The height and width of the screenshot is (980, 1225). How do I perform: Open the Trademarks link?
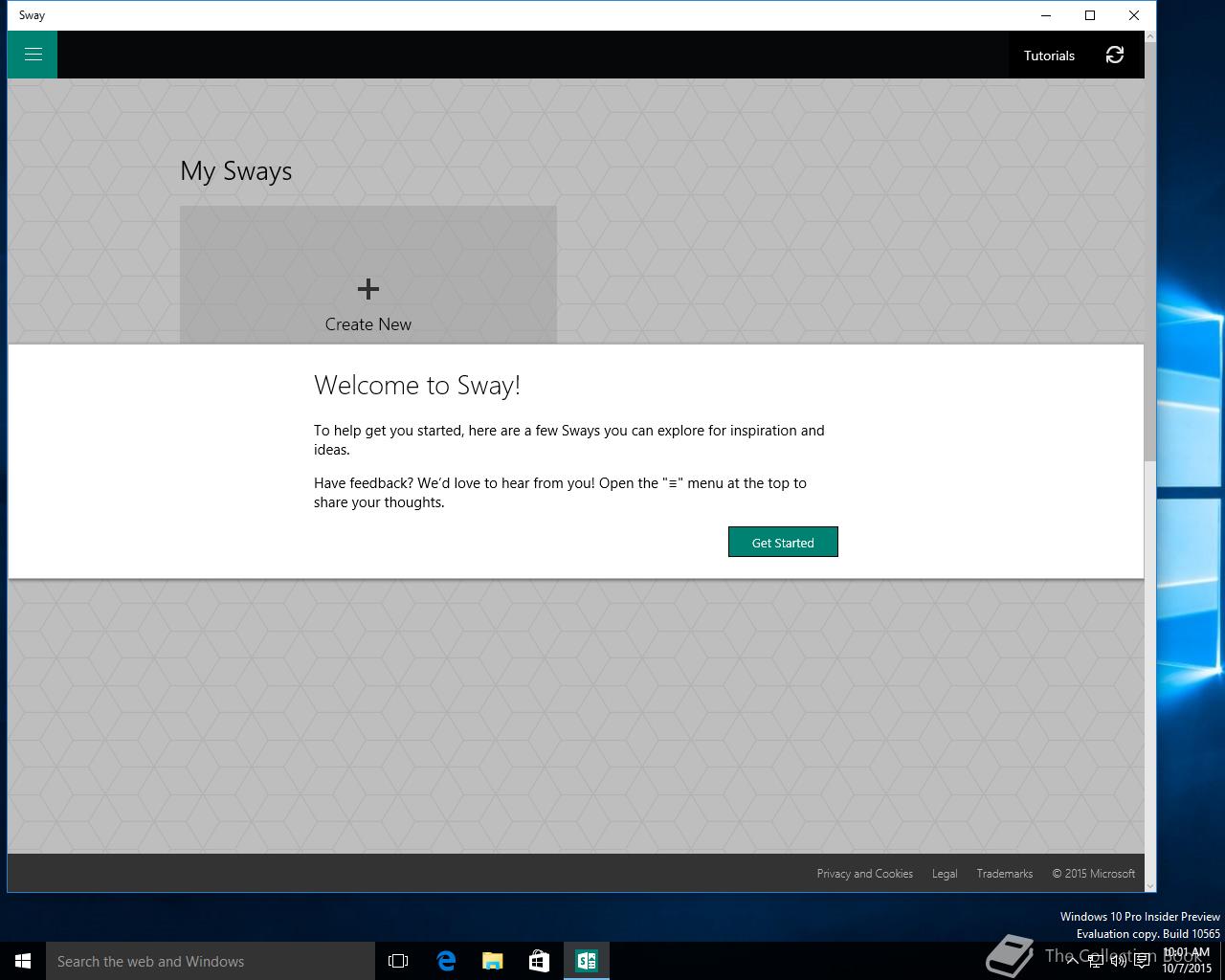(x=1004, y=874)
